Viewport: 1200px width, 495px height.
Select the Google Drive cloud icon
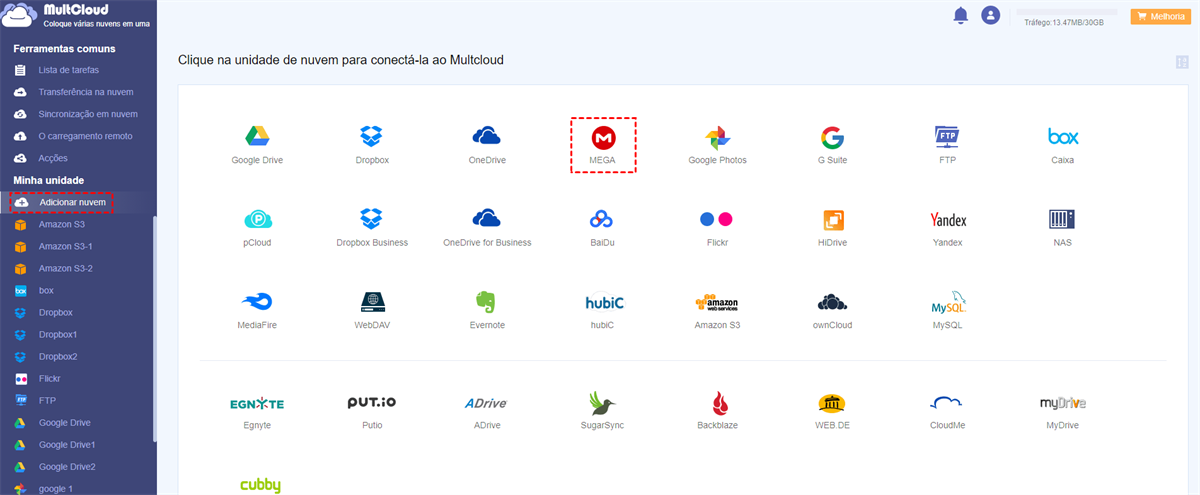pyautogui.click(x=257, y=137)
